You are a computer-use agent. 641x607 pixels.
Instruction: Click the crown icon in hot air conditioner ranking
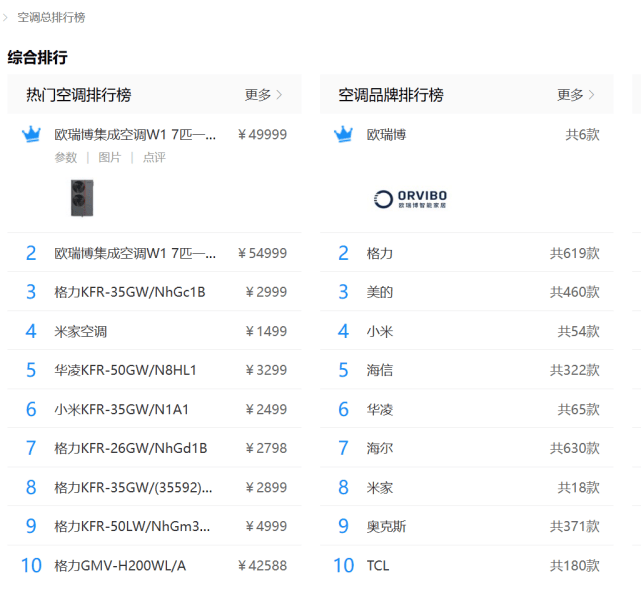coord(31,135)
